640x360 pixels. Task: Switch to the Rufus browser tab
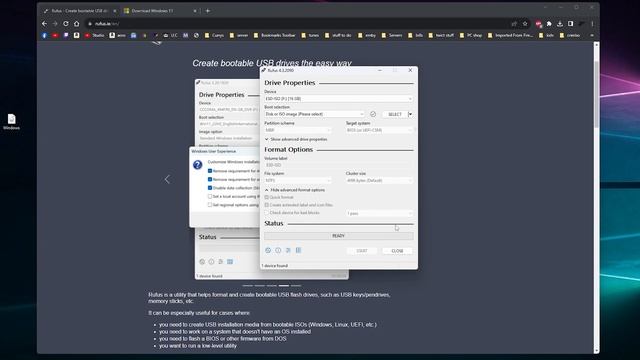pos(80,11)
